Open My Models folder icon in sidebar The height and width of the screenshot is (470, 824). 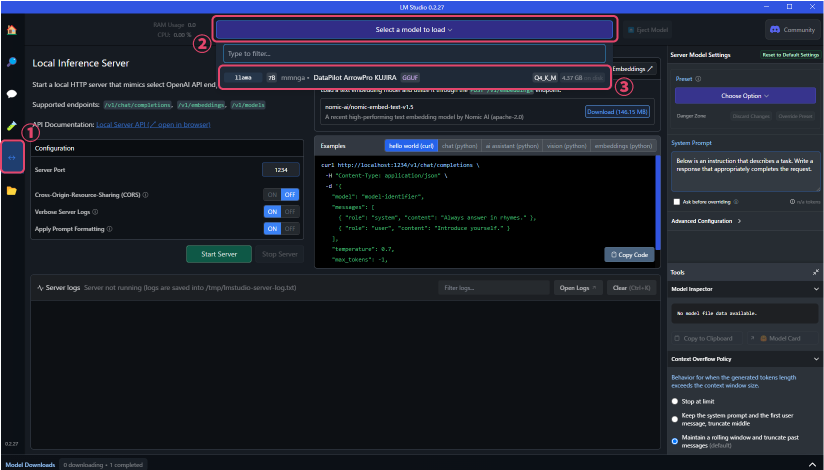(12, 190)
